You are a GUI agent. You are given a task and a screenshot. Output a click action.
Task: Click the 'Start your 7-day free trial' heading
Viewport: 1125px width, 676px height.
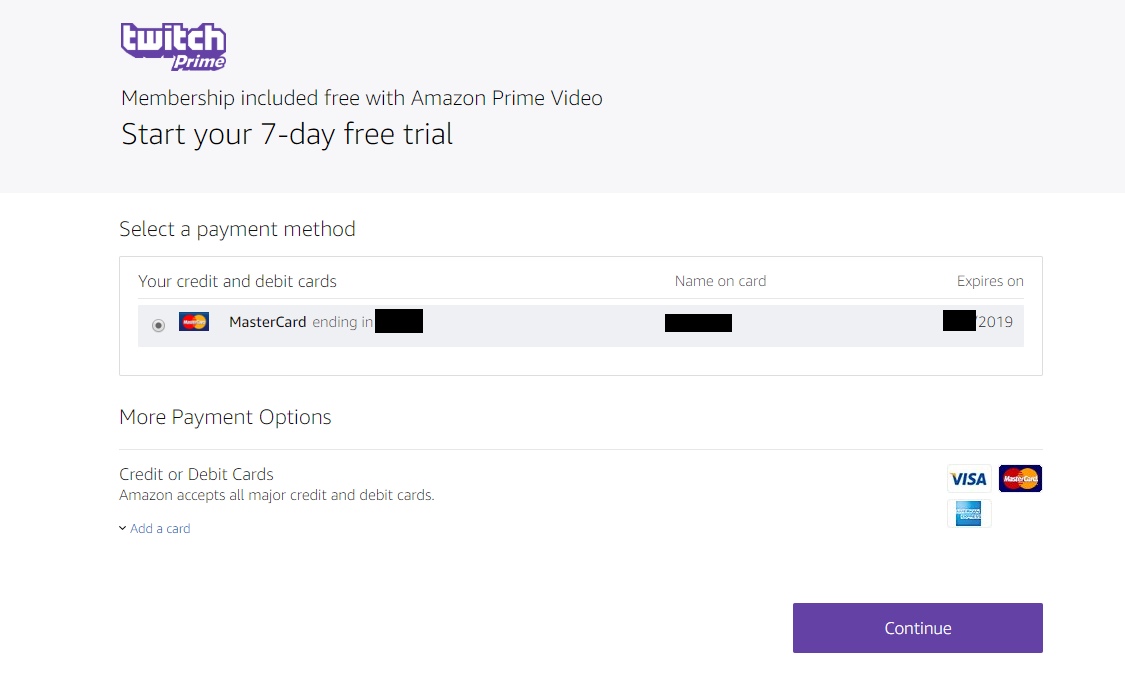287,134
